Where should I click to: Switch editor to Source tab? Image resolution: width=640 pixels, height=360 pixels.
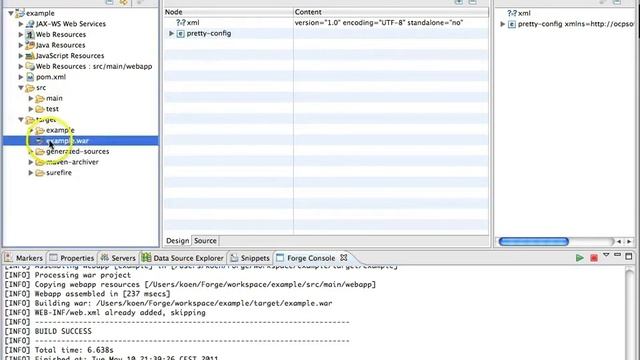click(x=205, y=241)
